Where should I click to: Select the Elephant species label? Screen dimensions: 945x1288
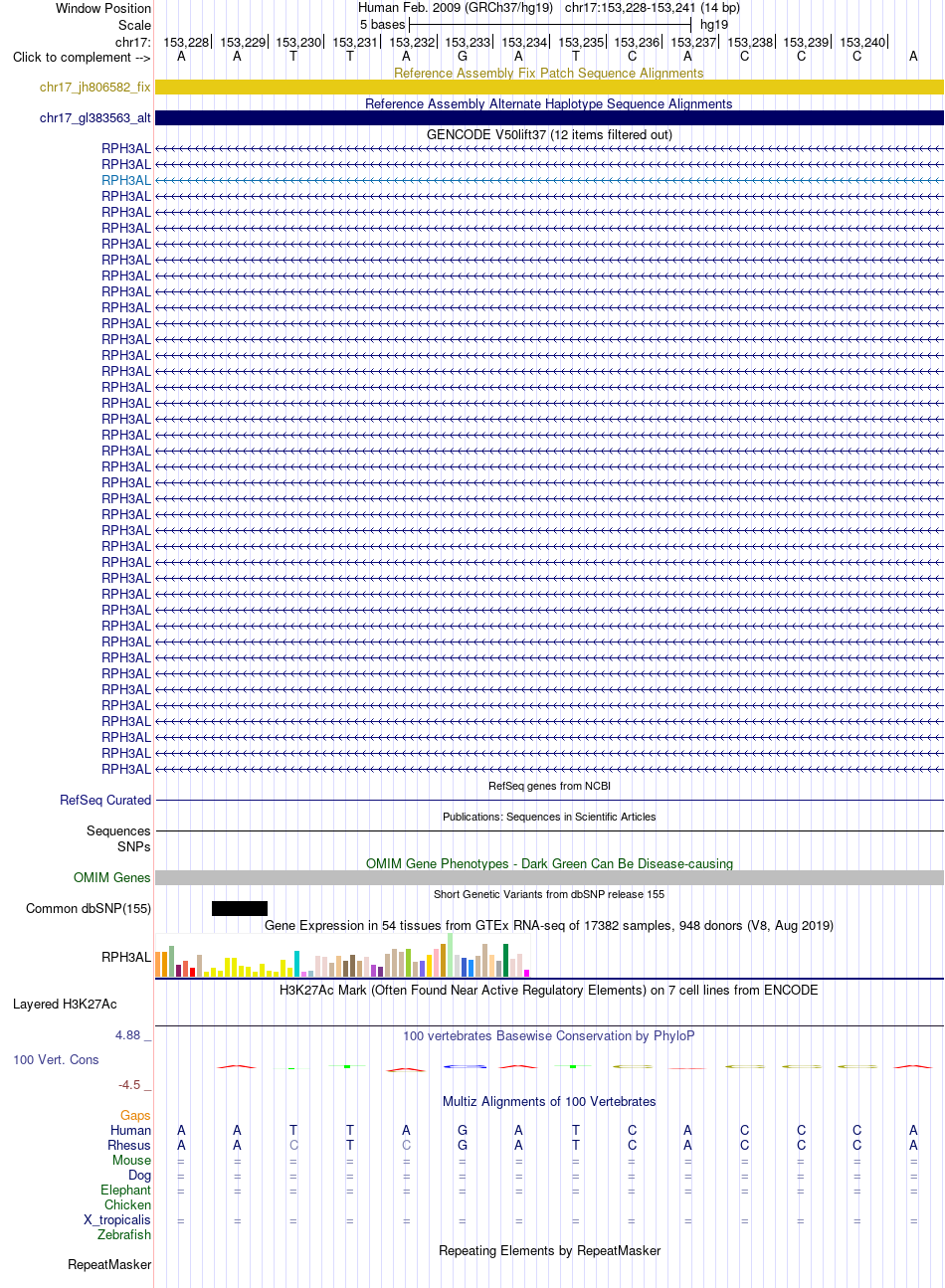pos(125,1190)
